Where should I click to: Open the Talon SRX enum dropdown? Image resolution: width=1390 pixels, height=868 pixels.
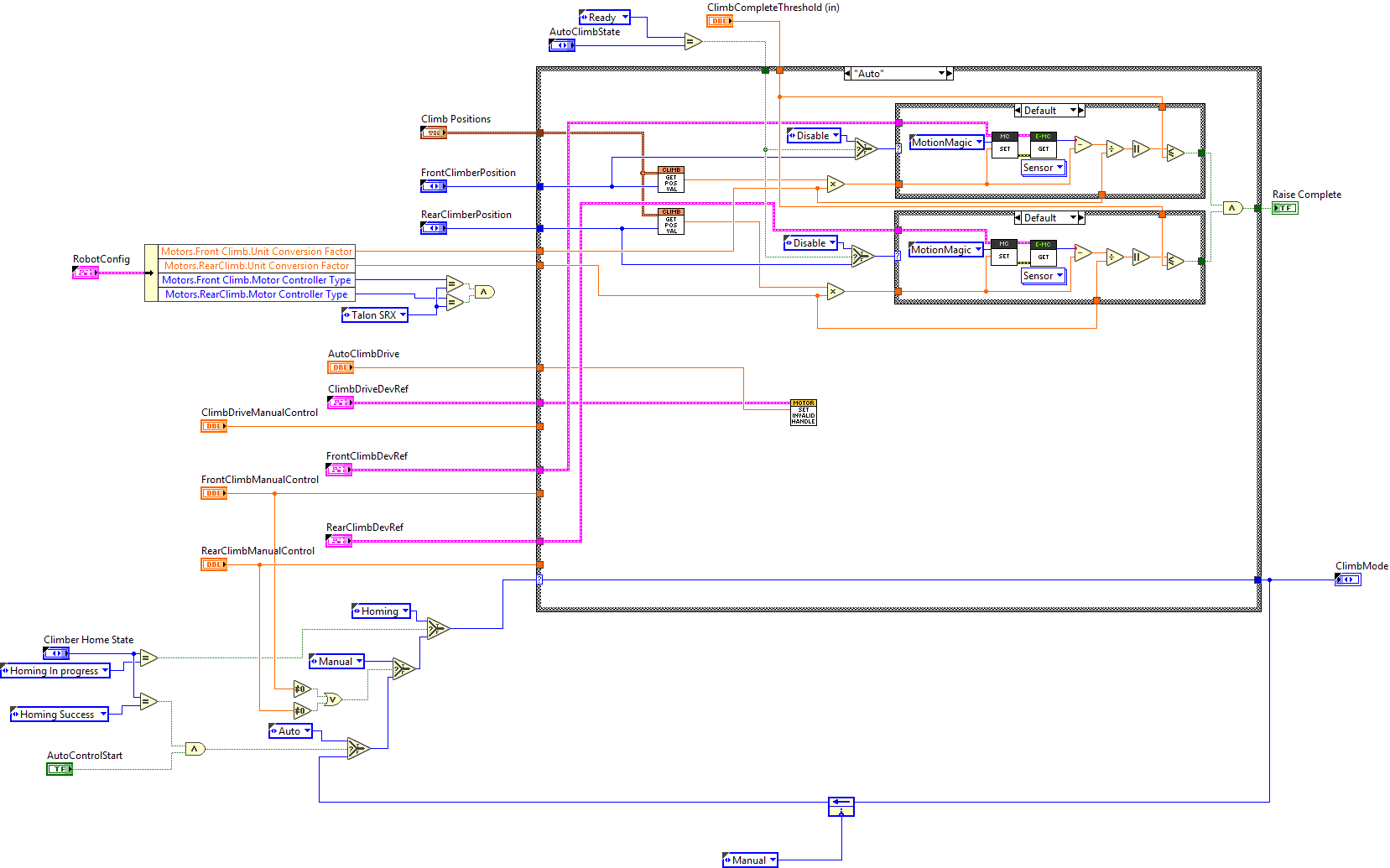tap(402, 314)
